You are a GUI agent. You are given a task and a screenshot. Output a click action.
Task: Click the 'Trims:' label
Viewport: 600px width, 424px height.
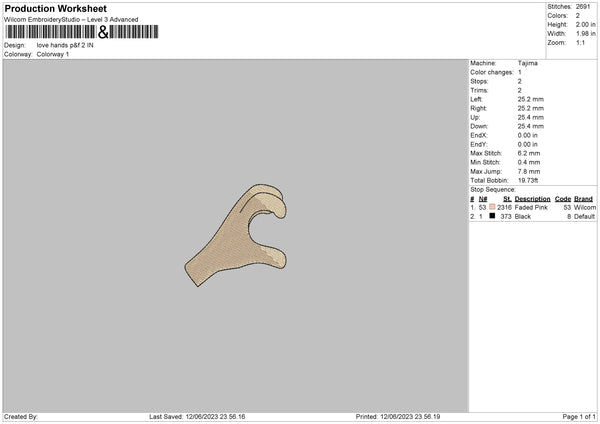tap(479, 90)
